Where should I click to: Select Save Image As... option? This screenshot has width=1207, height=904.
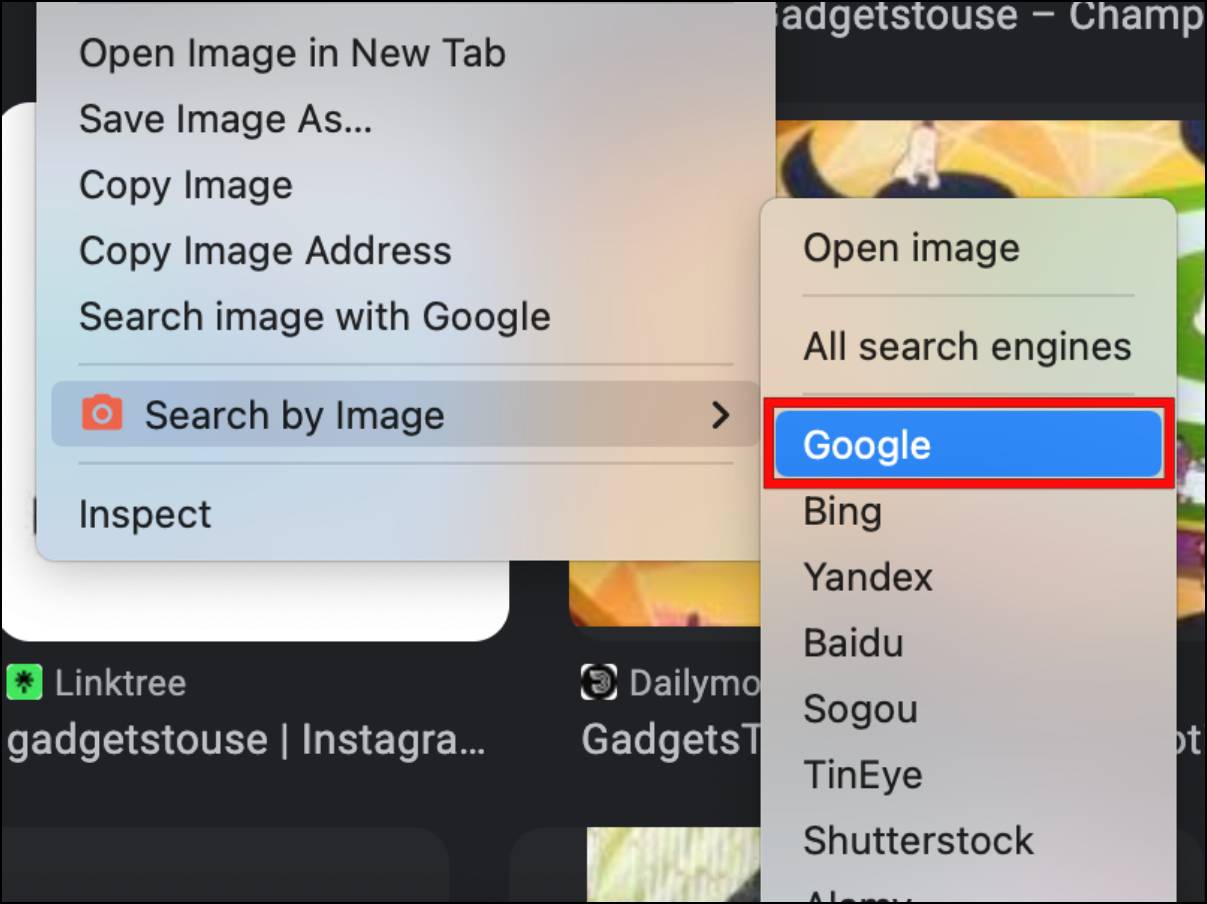226,119
